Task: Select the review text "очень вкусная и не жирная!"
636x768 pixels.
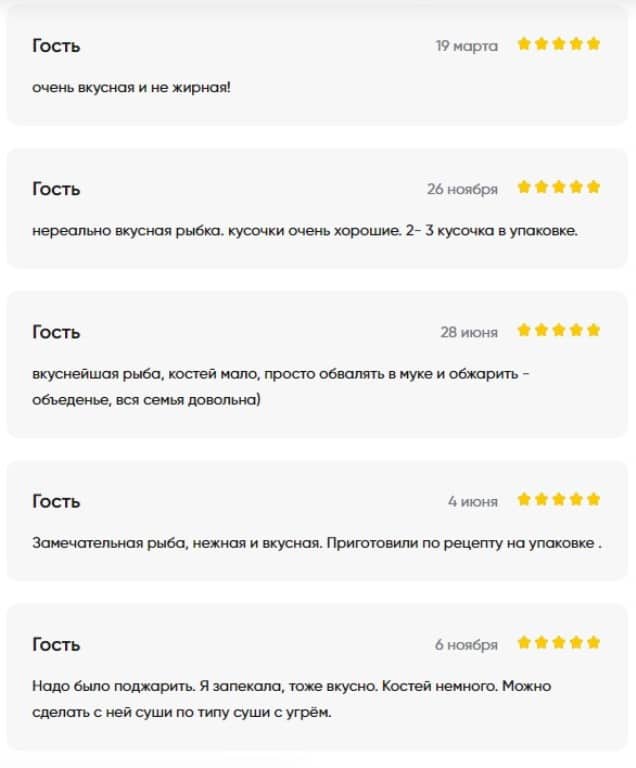Action: pos(131,87)
